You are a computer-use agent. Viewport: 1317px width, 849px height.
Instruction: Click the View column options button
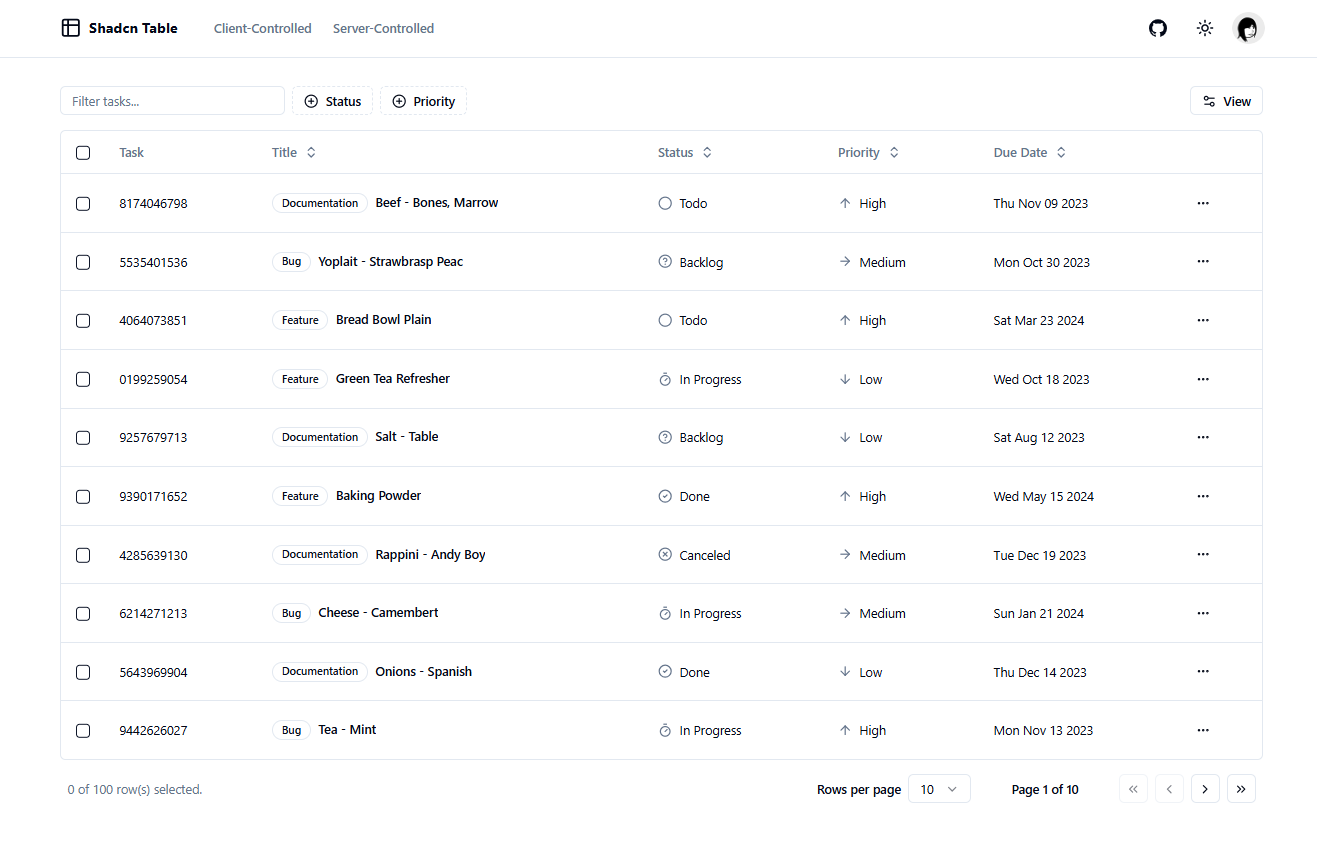(1226, 101)
